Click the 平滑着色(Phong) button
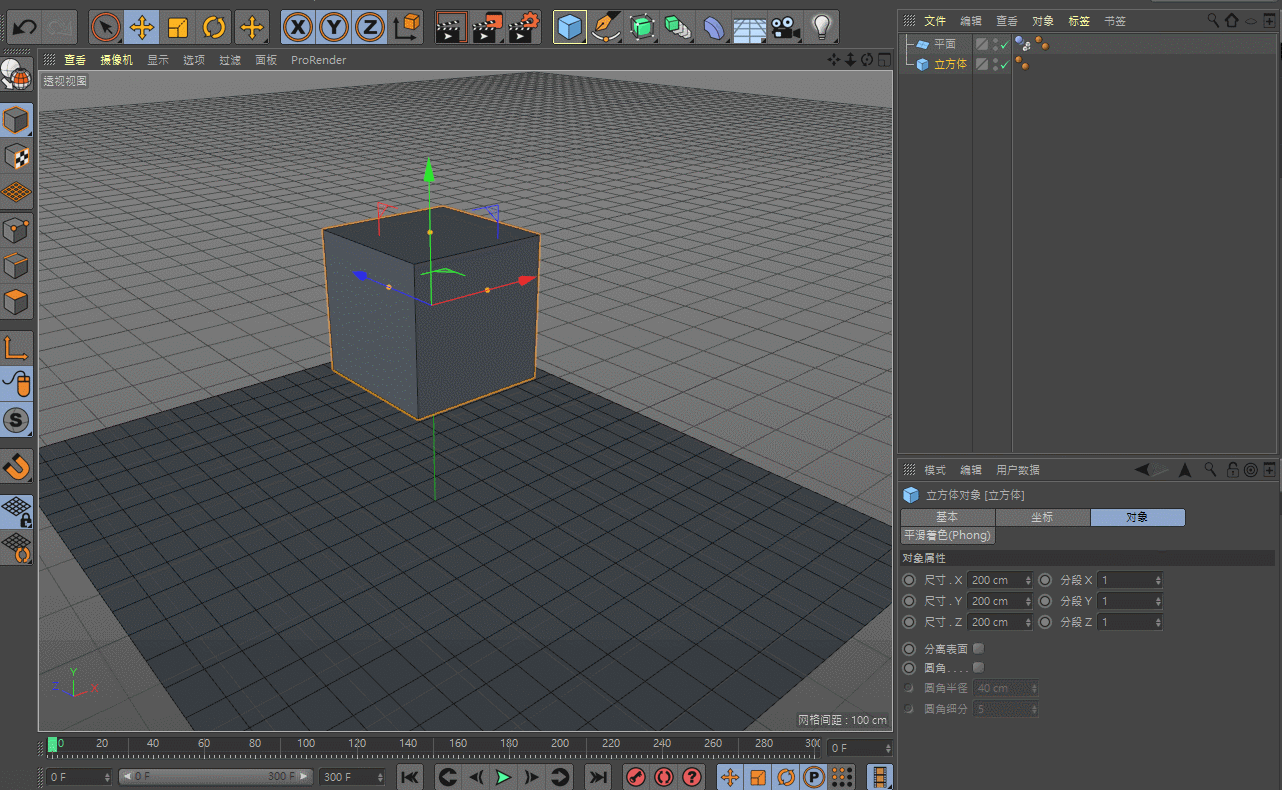 point(948,535)
